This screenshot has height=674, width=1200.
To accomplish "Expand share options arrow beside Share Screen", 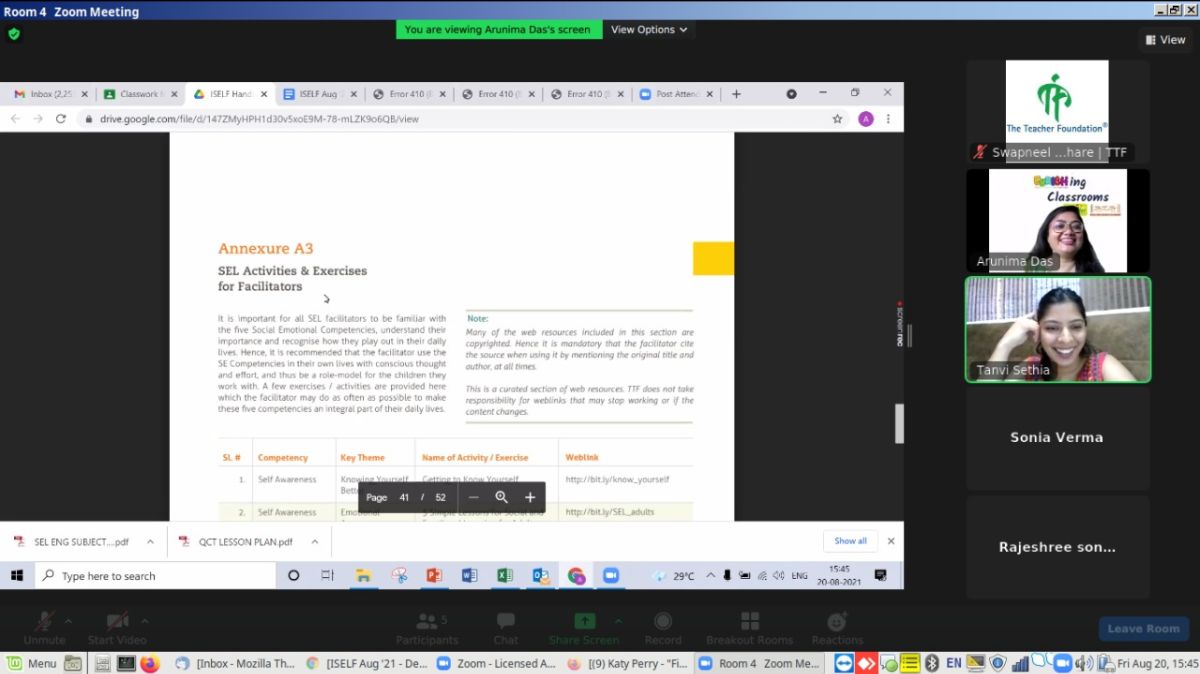I will pos(618,620).
